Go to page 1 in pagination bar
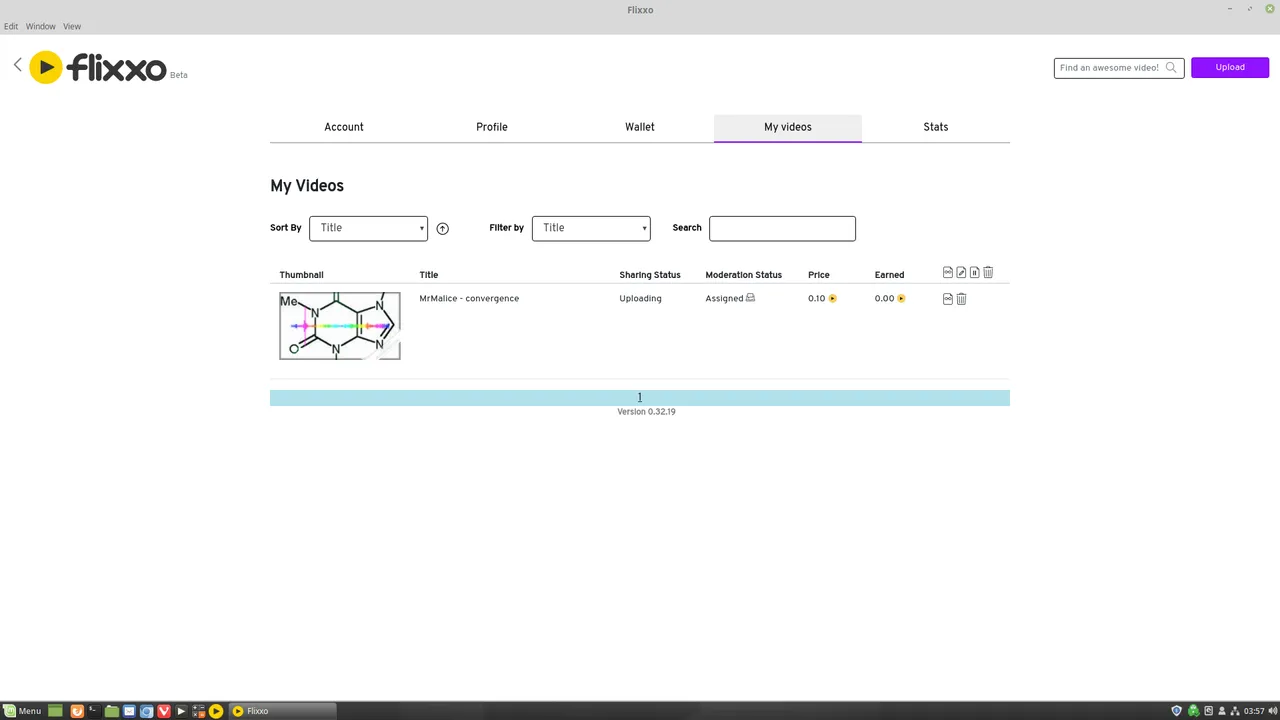1280x720 pixels. click(x=640, y=398)
